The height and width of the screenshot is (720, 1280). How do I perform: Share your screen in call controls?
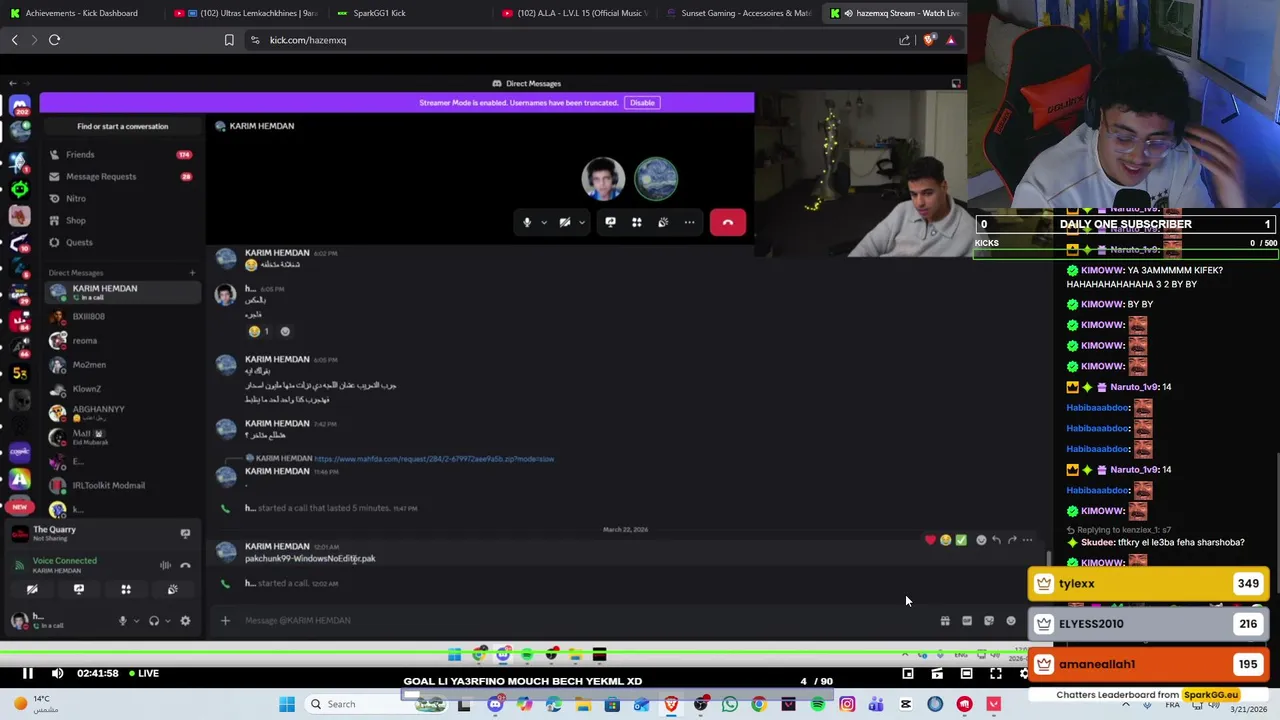(610, 222)
